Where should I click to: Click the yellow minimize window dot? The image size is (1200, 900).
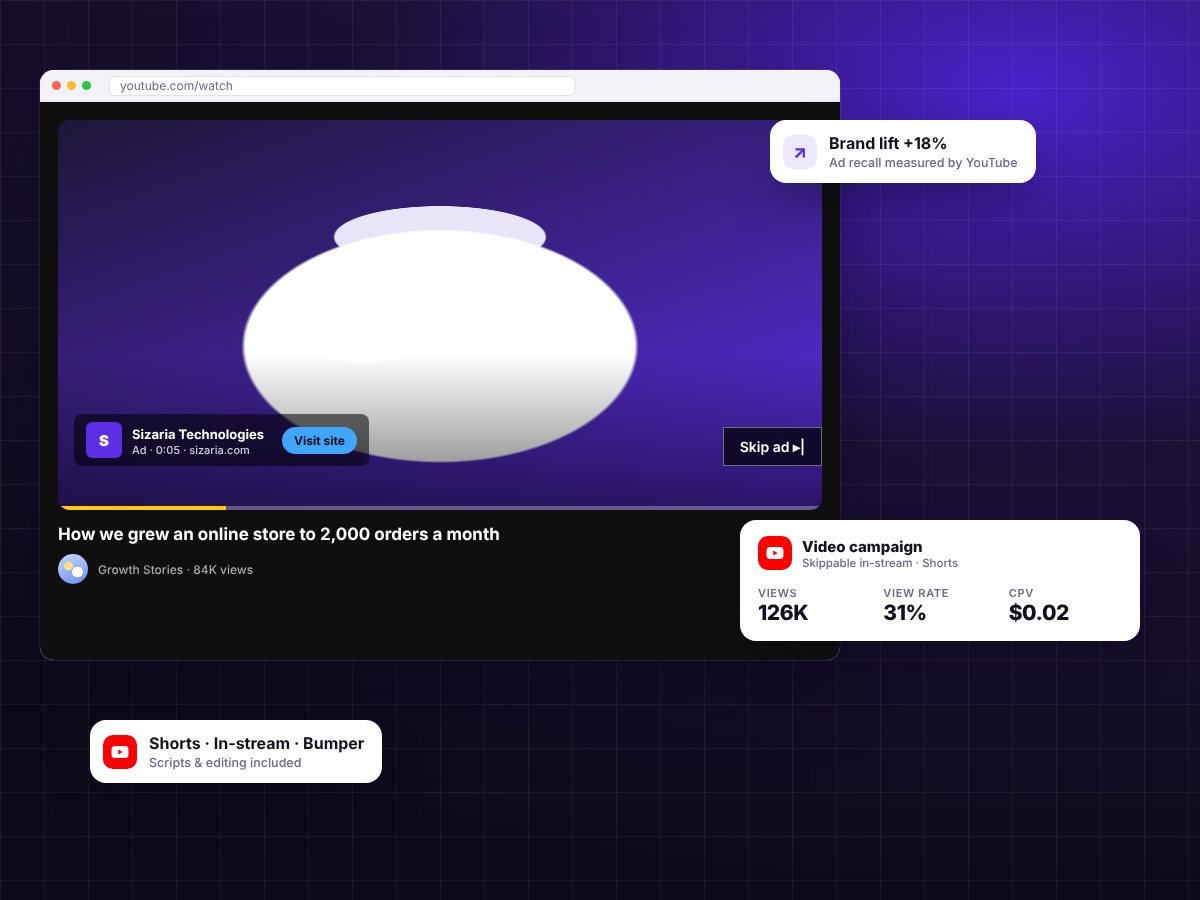click(72, 86)
